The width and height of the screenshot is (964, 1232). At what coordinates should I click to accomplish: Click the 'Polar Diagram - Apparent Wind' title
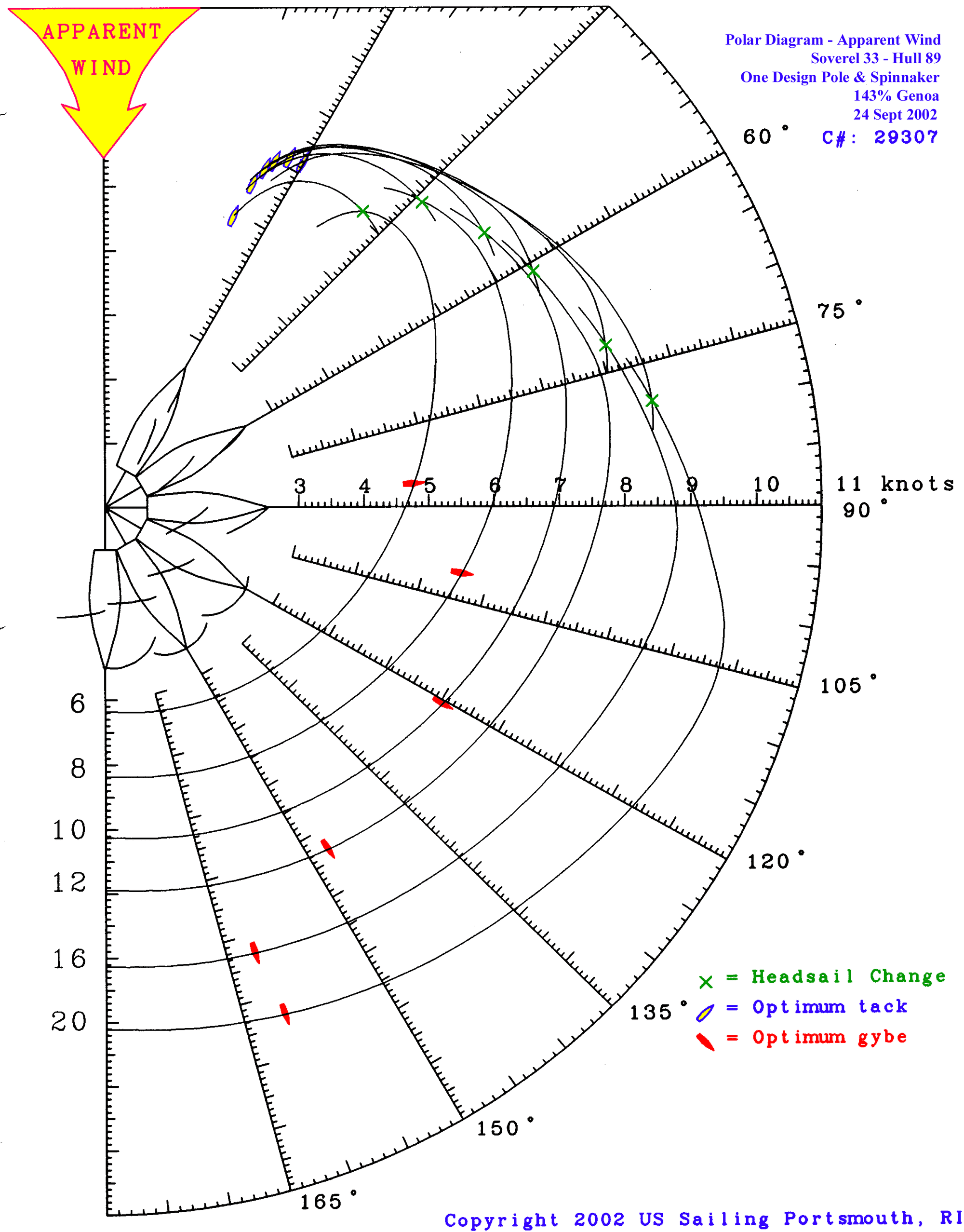point(832,40)
